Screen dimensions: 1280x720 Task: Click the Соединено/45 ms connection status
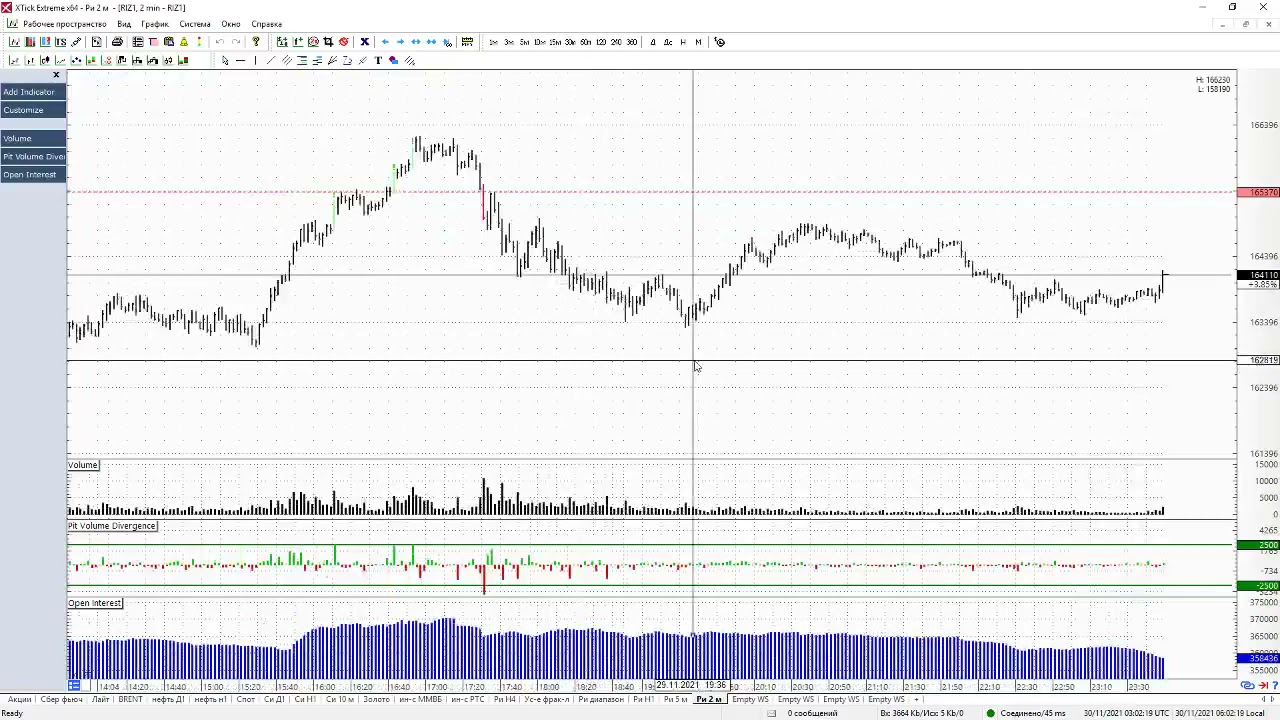[1033, 713]
